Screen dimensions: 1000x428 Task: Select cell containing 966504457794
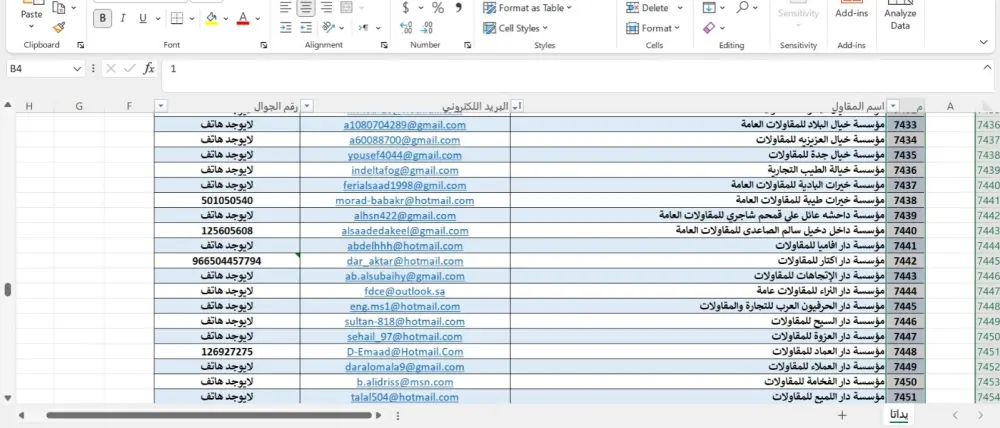click(226, 261)
